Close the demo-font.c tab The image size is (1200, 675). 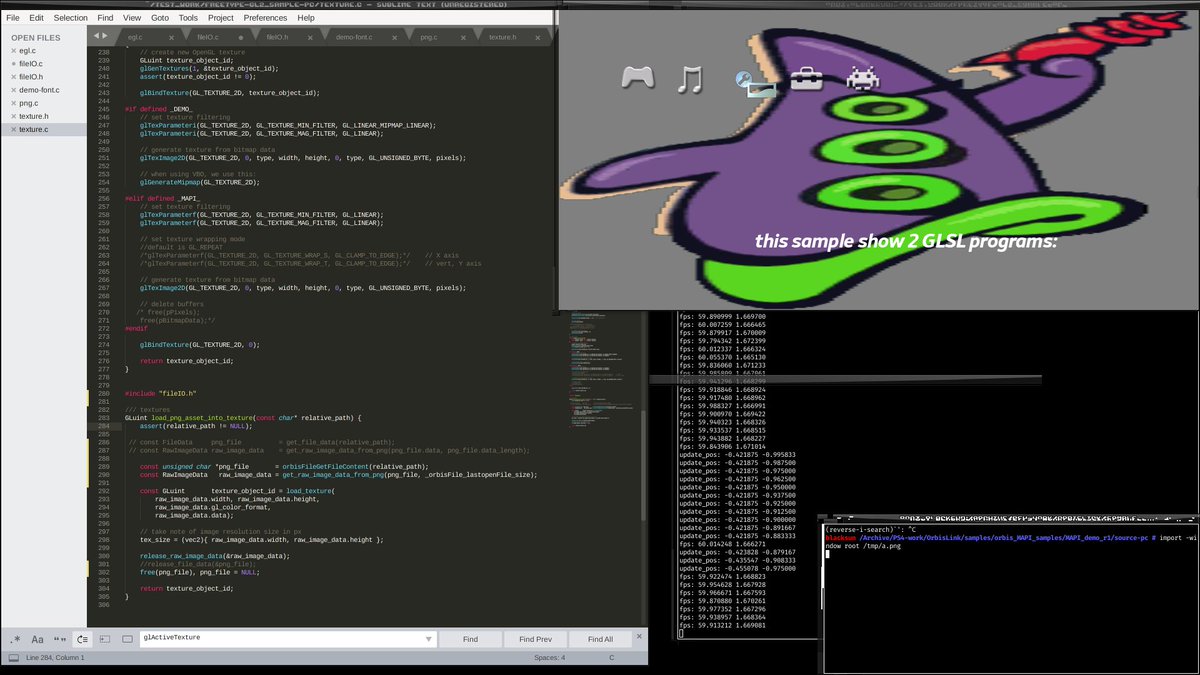394,37
